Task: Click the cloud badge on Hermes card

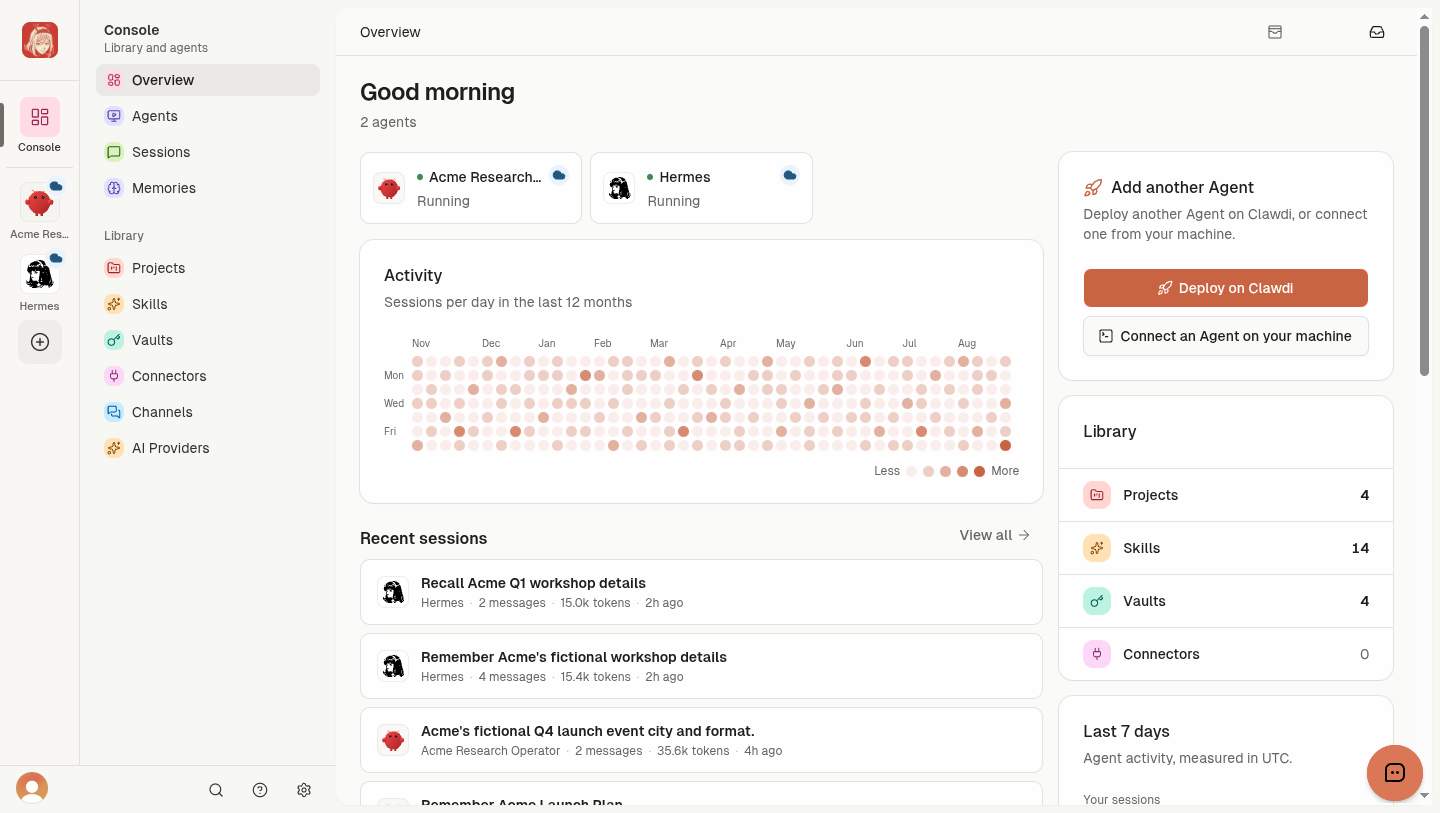Action: tap(790, 175)
